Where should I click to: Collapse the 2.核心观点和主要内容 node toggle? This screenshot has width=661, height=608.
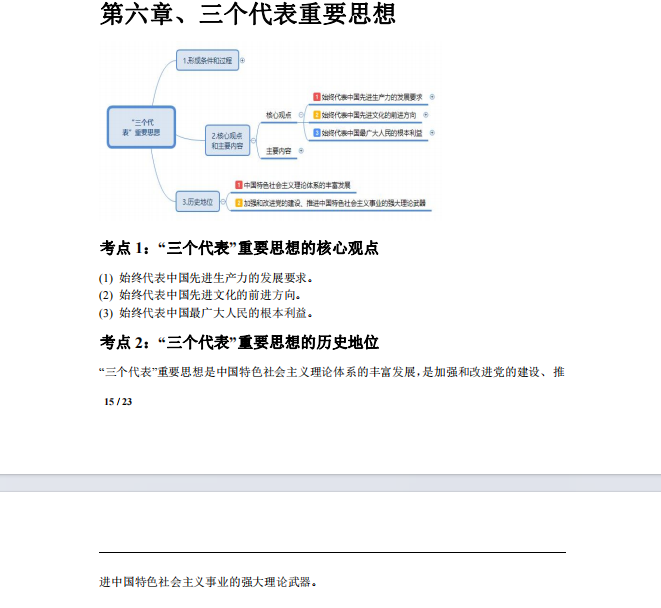(x=253, y=140)
